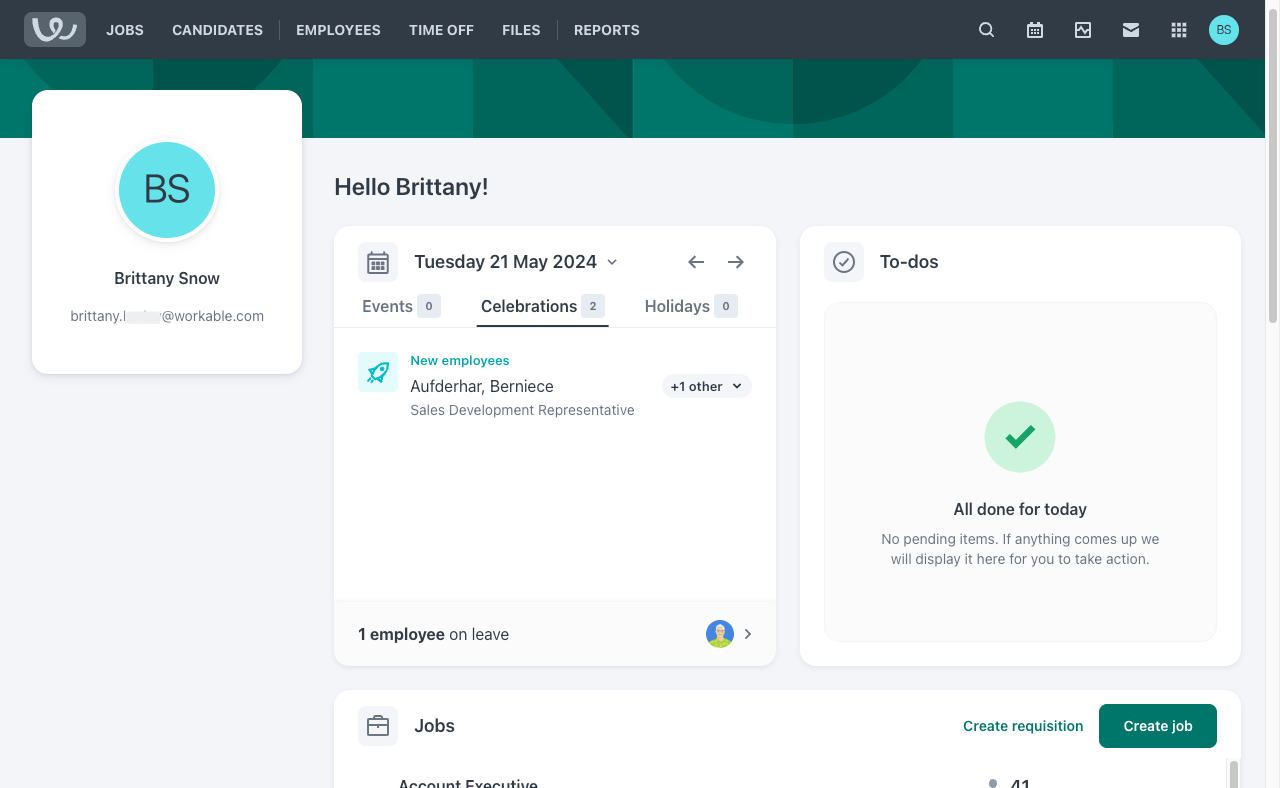
Task: Click the Create job button
Action: 1157,726
